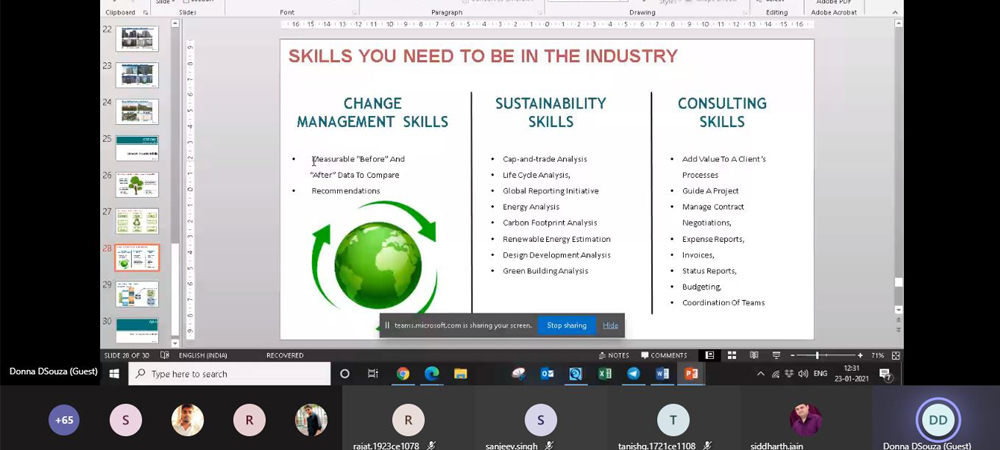The width and height of the screenshot is (1000, 450).
Task: Click the Windows taskbar search box
Action: pyautogui.click(x=229, y=374)
